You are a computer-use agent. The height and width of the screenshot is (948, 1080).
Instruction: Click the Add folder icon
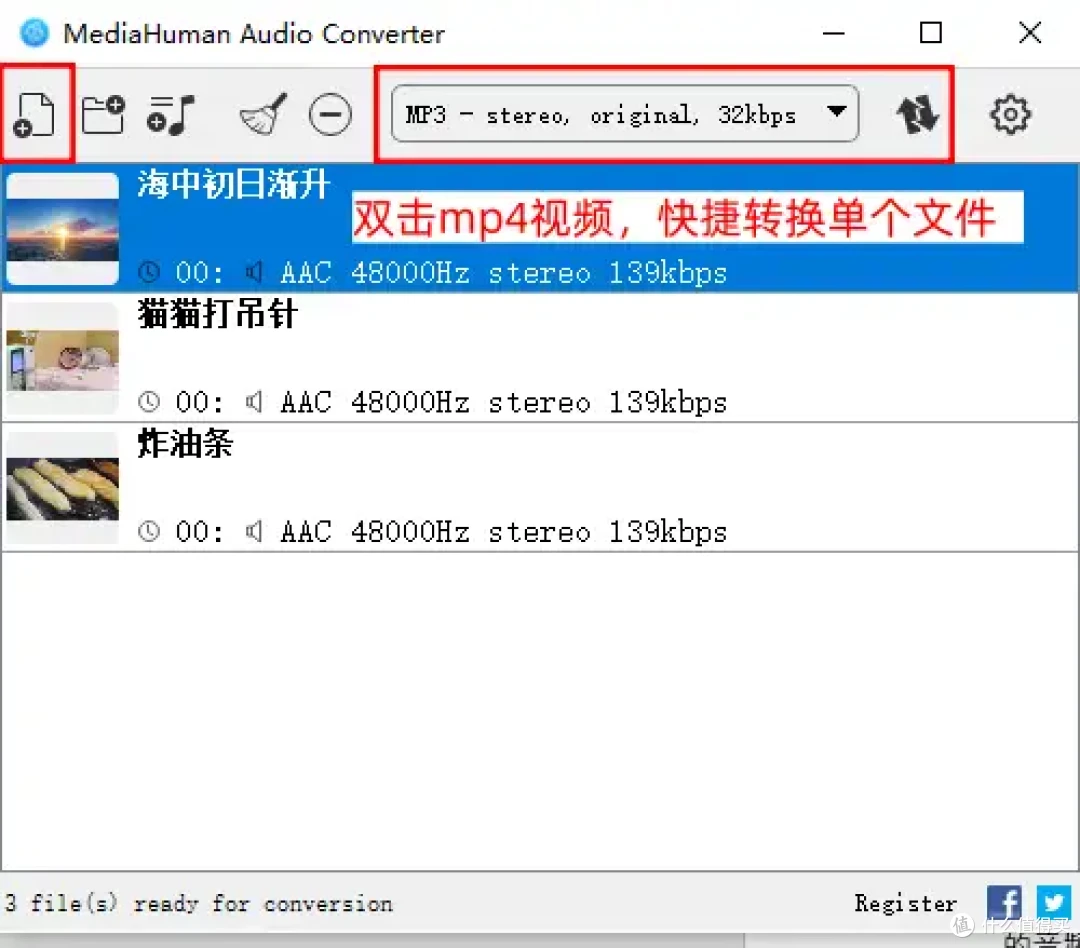[x=103, y=114]
